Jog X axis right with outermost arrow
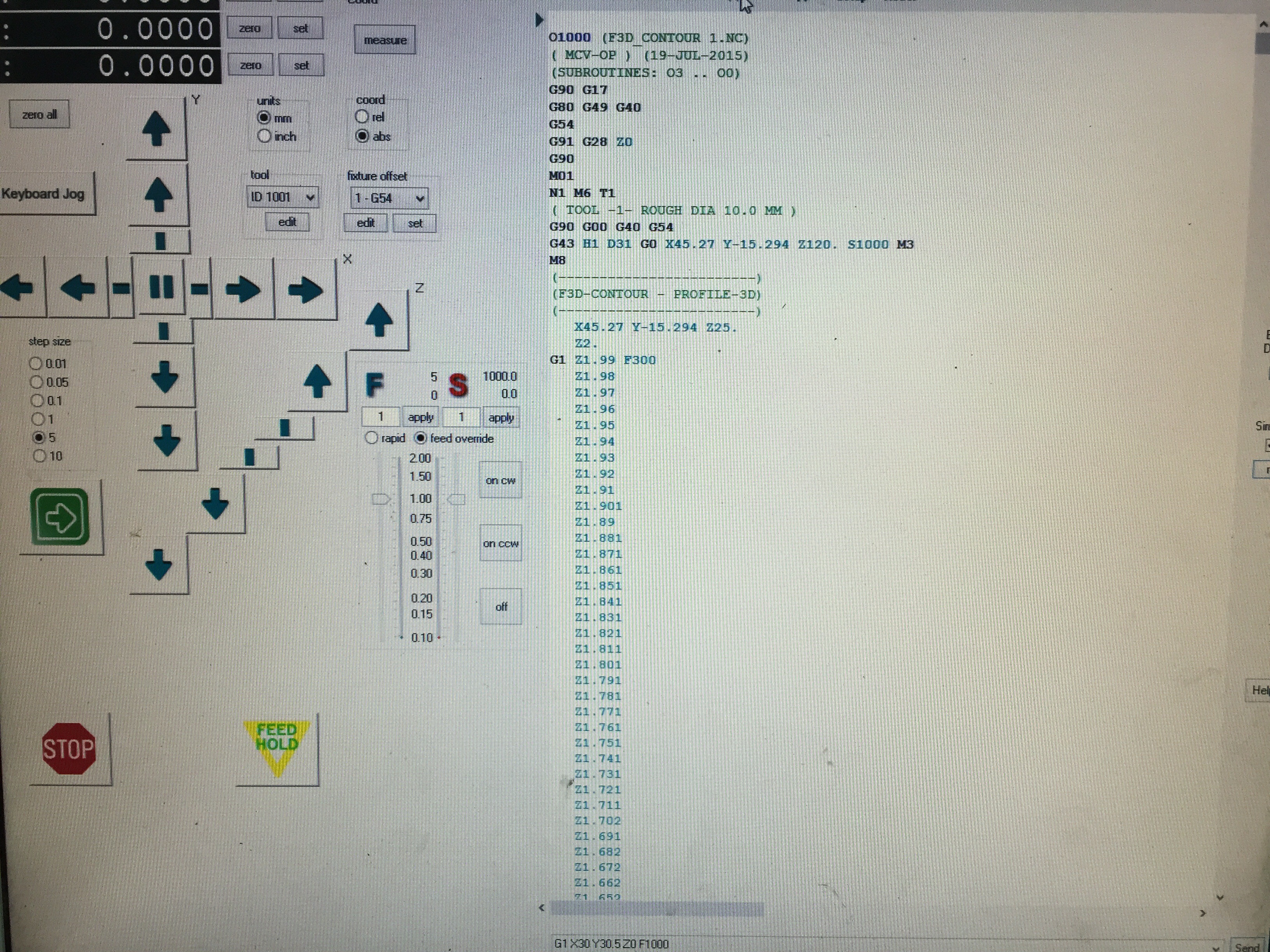 (305, 289)
